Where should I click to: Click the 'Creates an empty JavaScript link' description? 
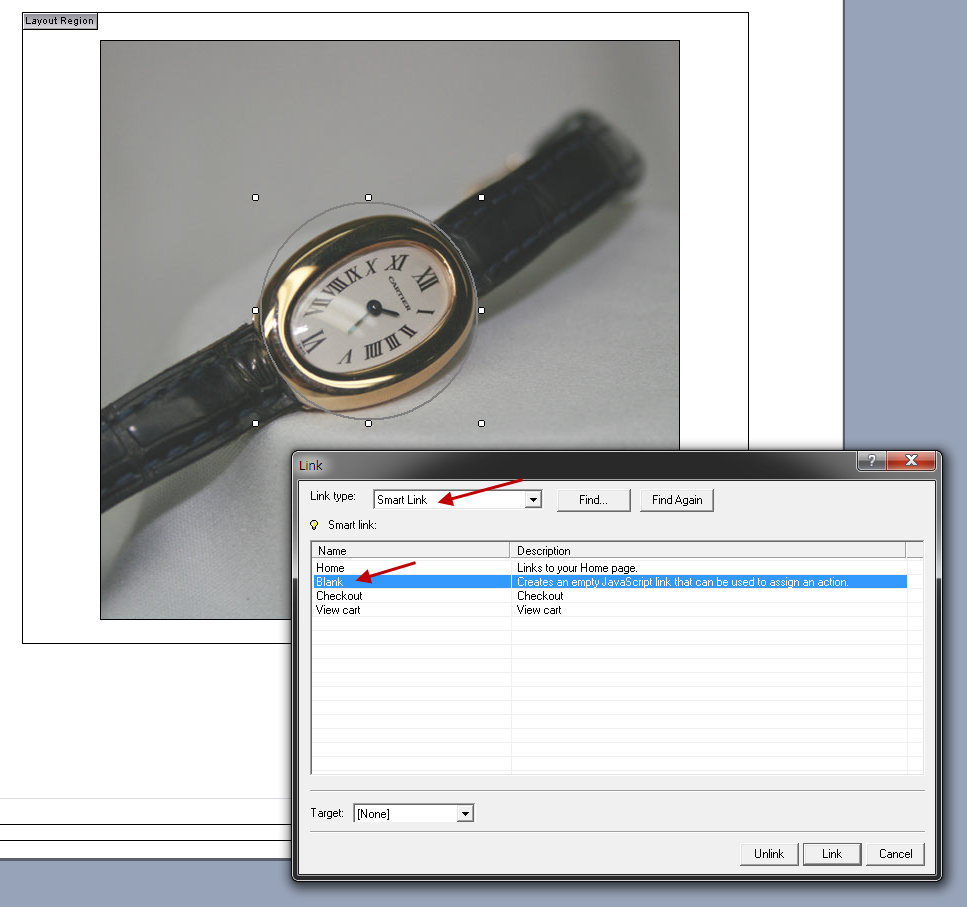click(683, 582)
